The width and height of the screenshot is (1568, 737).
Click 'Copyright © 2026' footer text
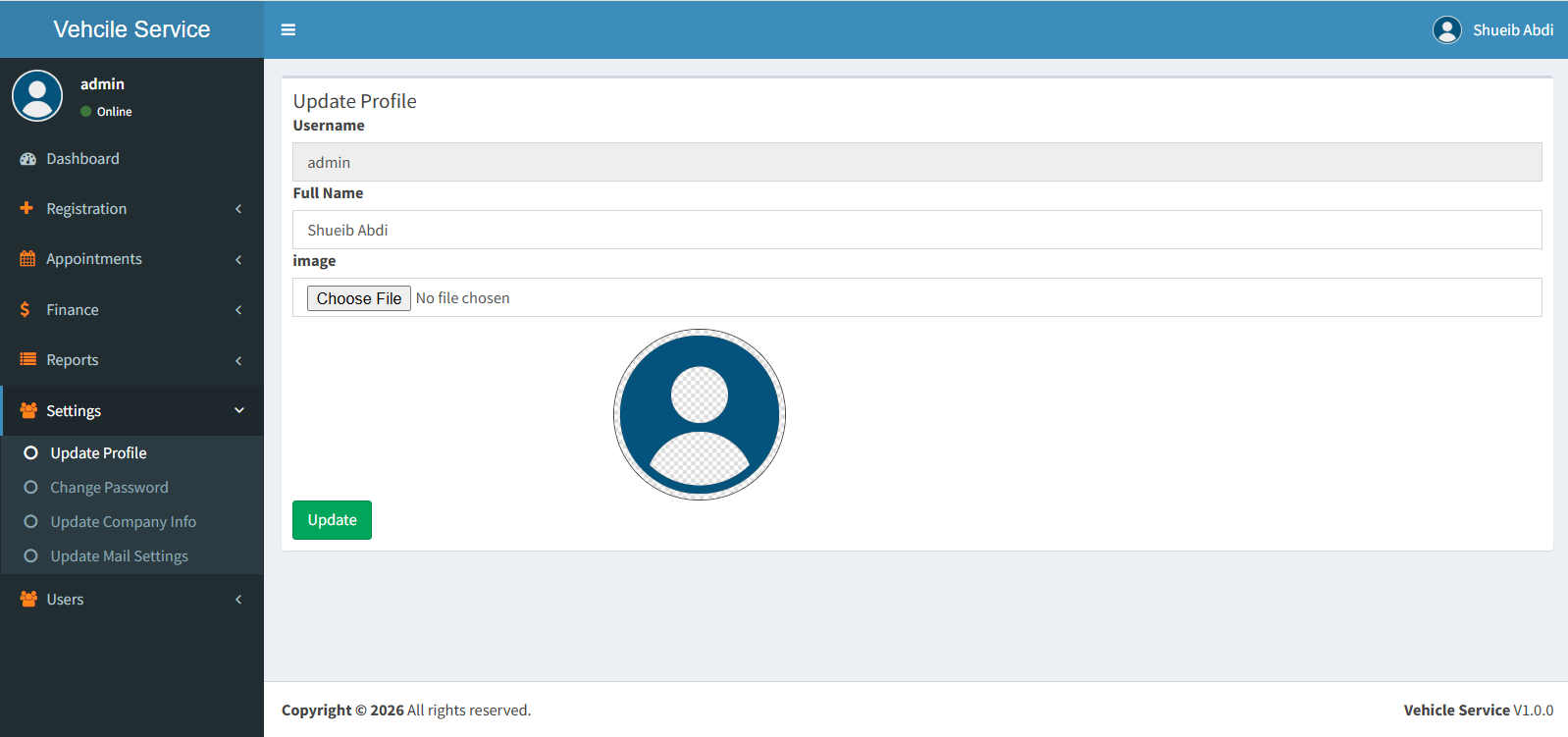click(342, 711)
